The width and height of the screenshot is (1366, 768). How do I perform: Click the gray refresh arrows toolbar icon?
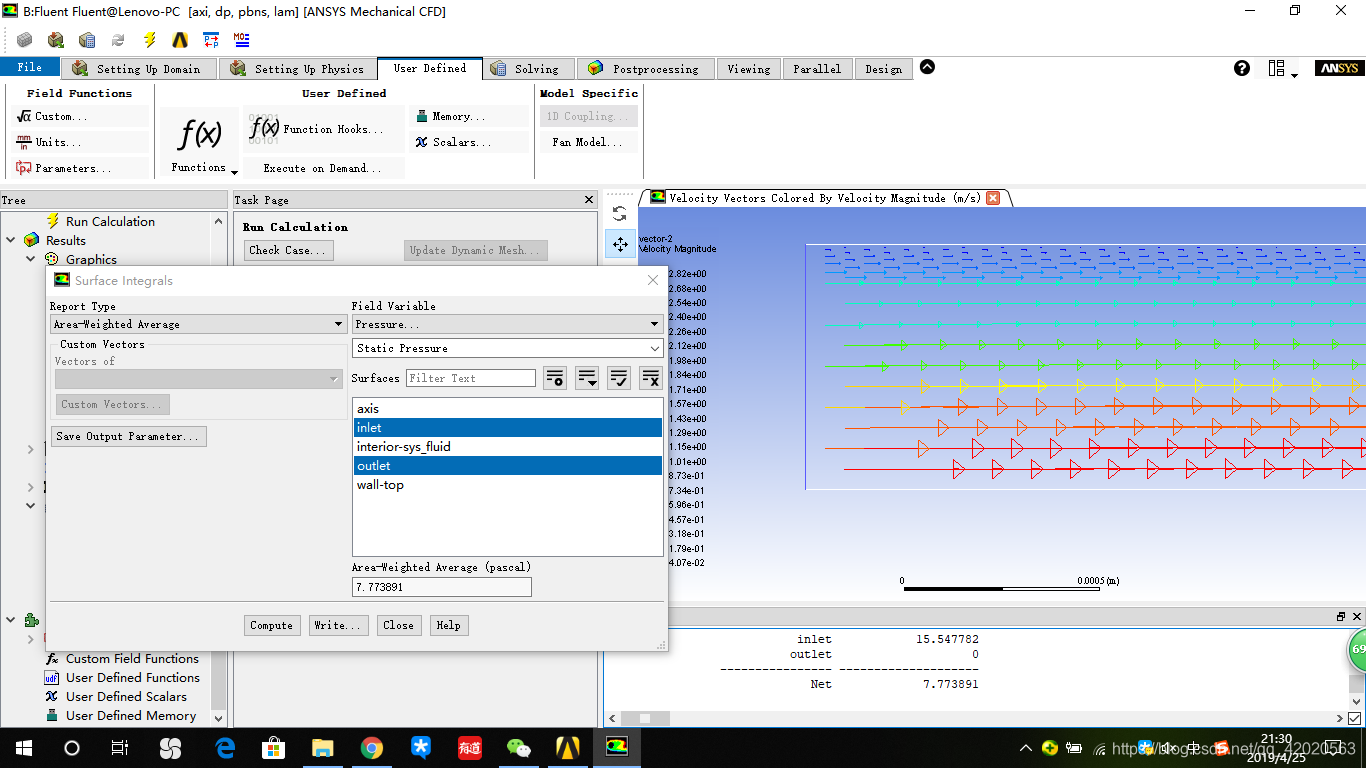coord(118,40)
